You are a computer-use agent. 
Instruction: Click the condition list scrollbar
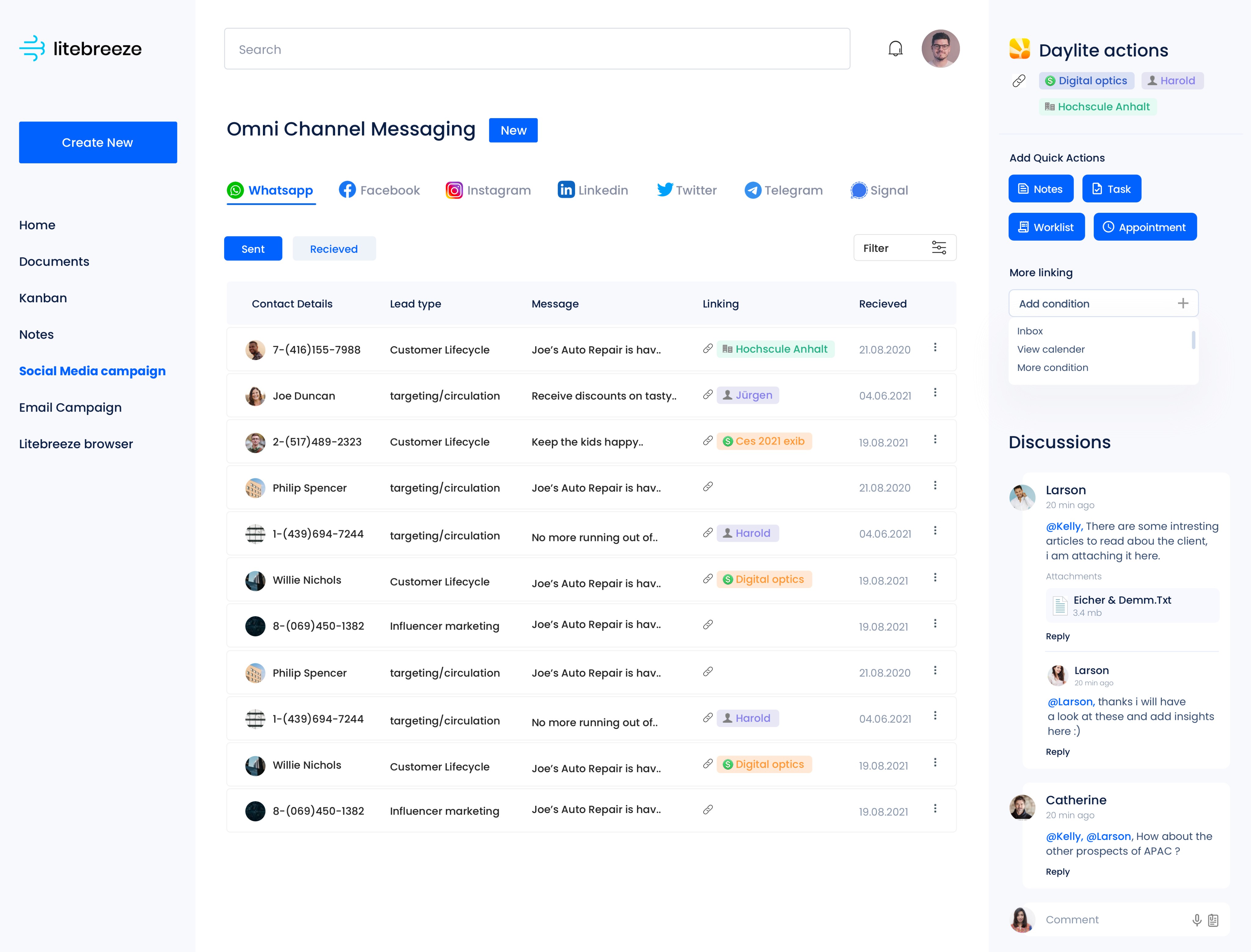point(1193,340)
